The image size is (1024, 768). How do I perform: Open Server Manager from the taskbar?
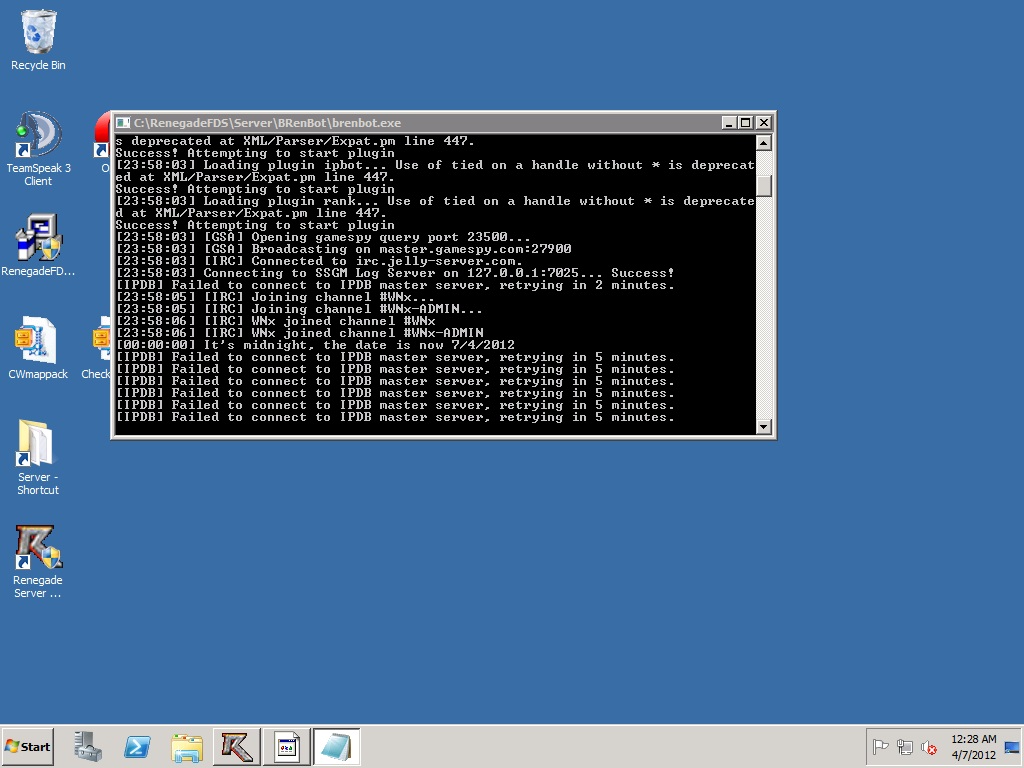[x=88, y=747]
